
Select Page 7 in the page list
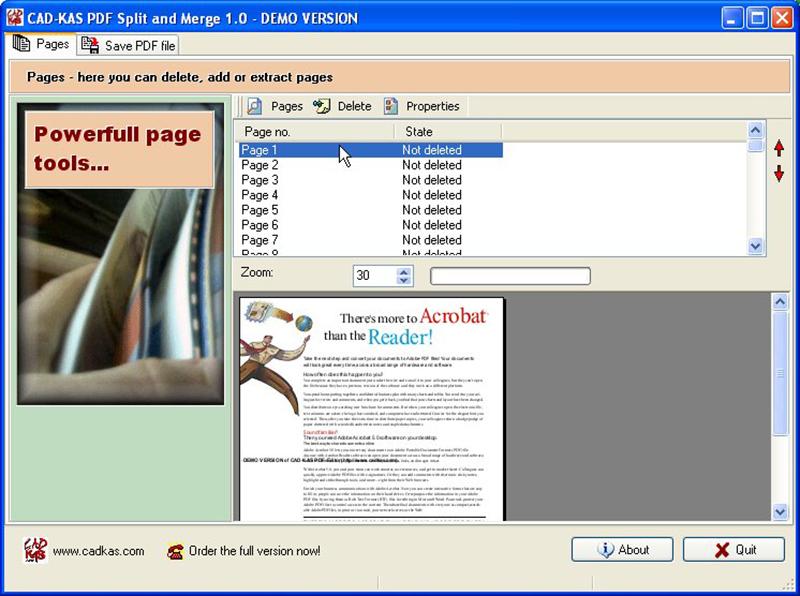coord(261,239)
